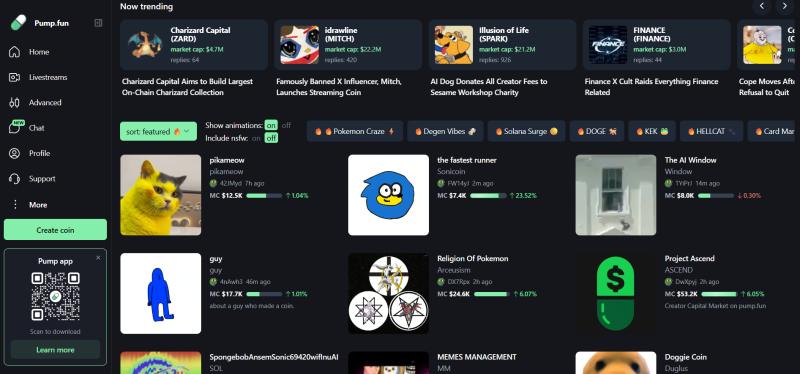Select the HELLCAT filter tag

(711, 131)
